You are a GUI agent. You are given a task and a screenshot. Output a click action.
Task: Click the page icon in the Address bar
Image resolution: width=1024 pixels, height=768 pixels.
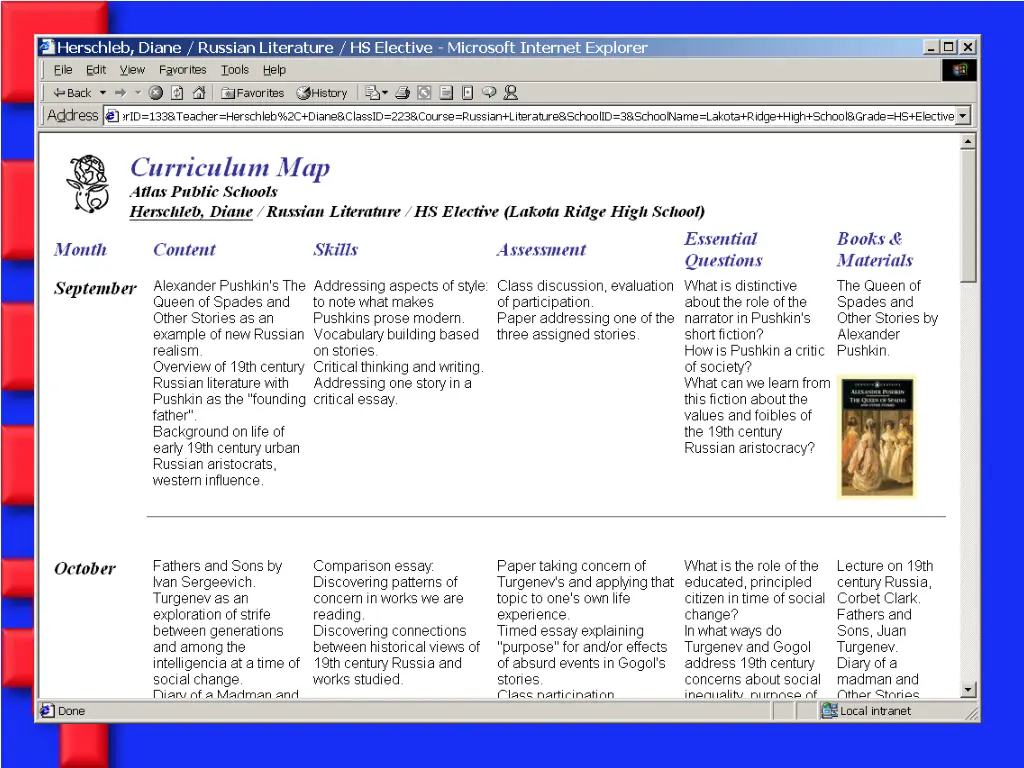click(112, 116)
